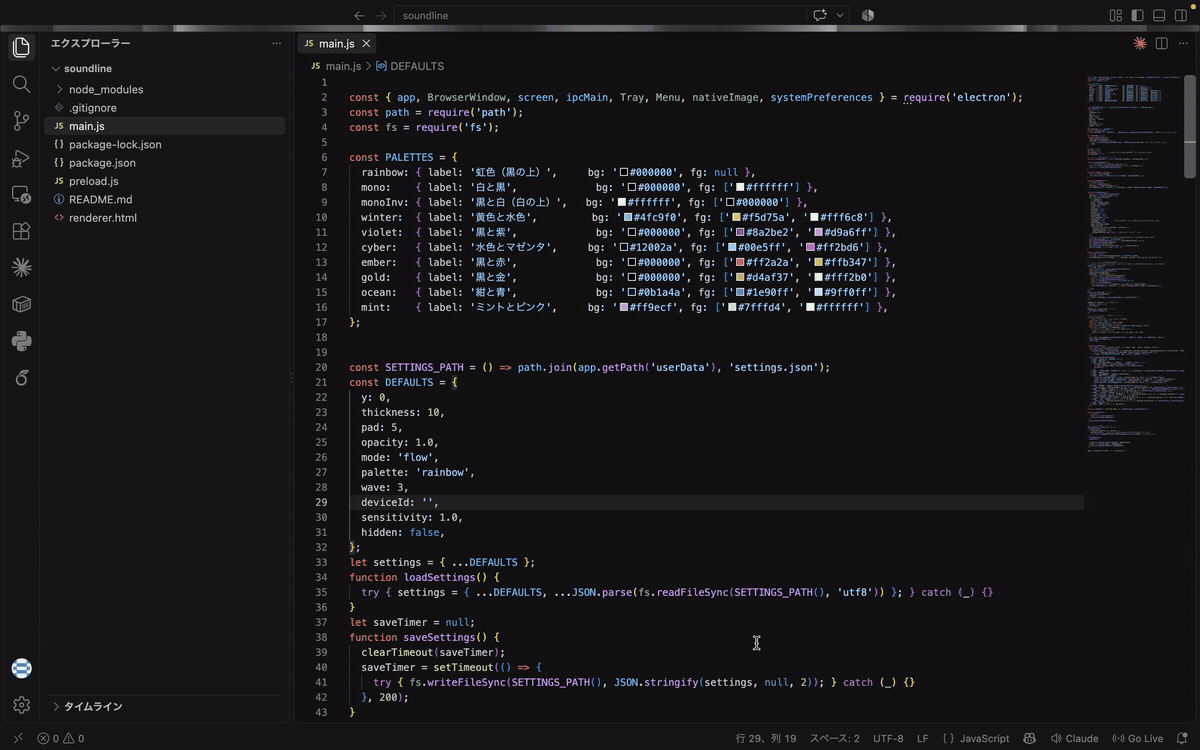Screen dimensions: 1200x750
Task: Open the Extensions view
Action: click(21, 231)
